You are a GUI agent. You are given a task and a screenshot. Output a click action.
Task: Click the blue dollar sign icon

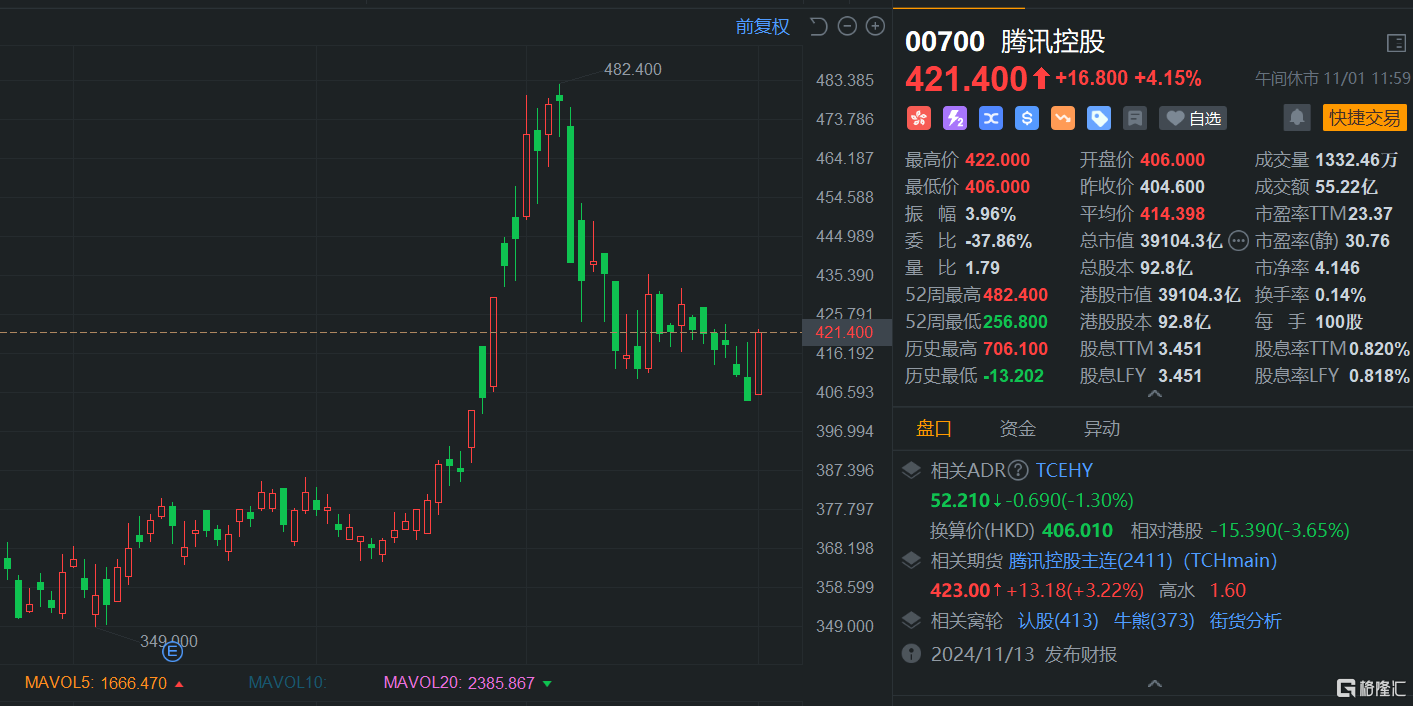pos(1026,118)
